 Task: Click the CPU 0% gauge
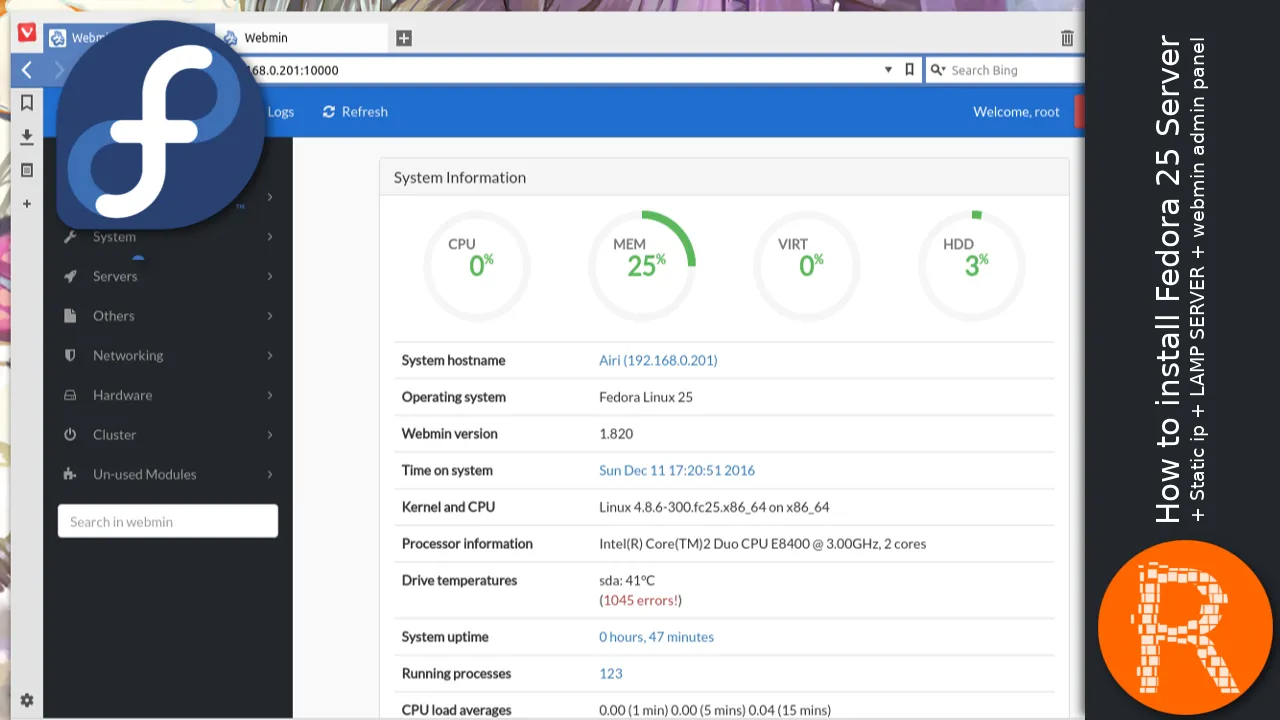pos(477,264)
